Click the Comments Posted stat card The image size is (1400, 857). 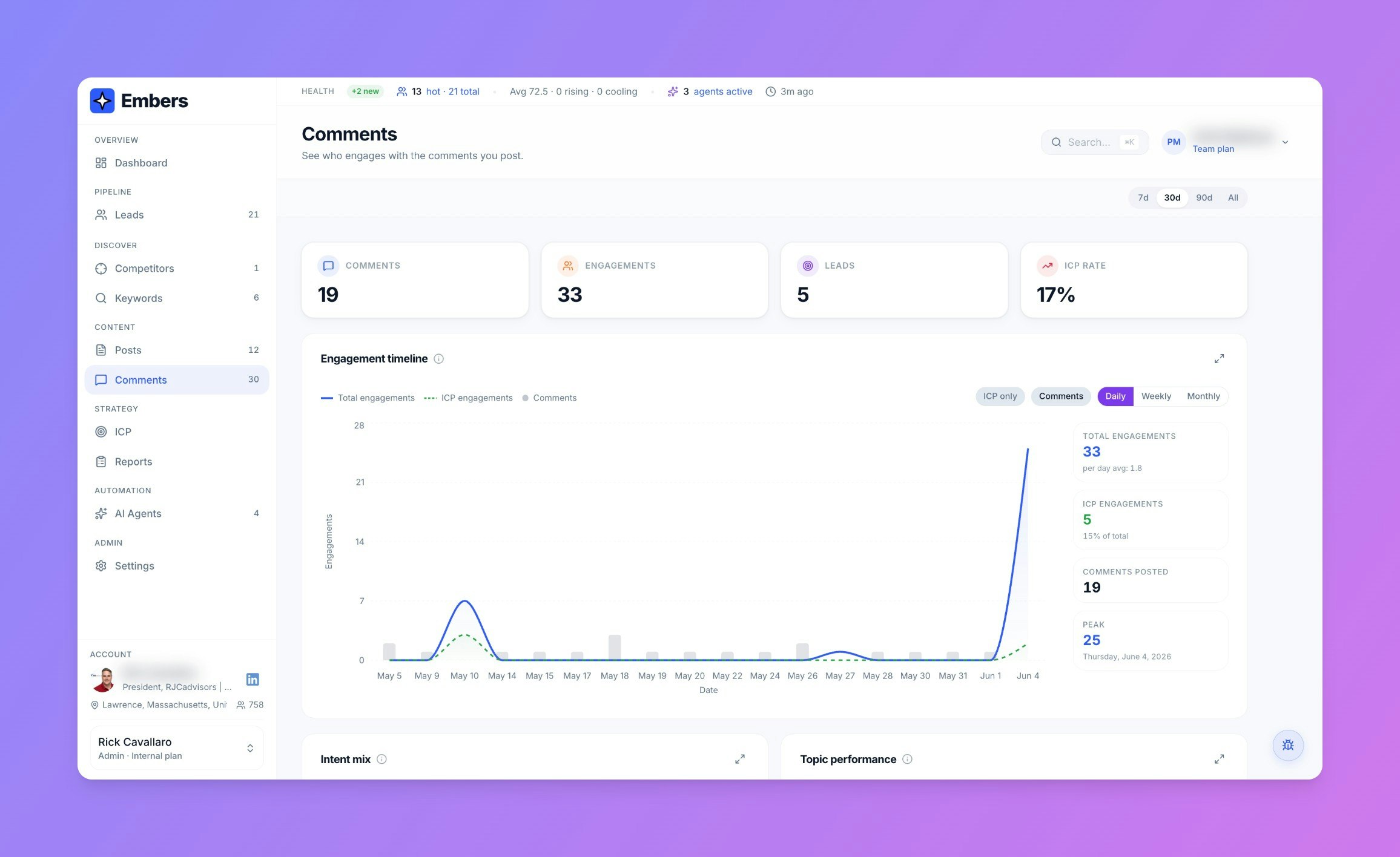[x=1150, y=580]
